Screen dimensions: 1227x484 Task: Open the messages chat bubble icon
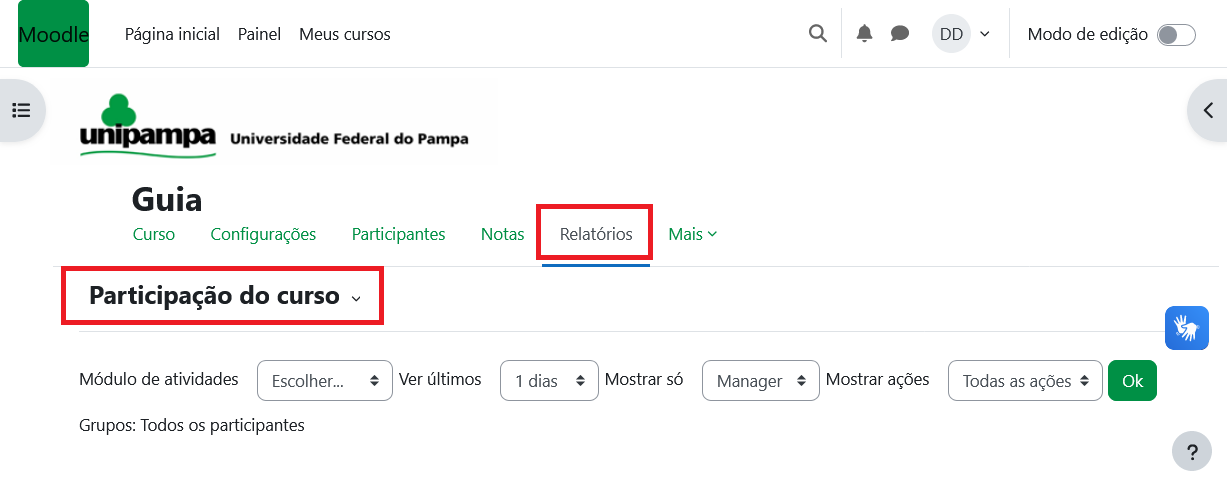(x=900, y=34)
